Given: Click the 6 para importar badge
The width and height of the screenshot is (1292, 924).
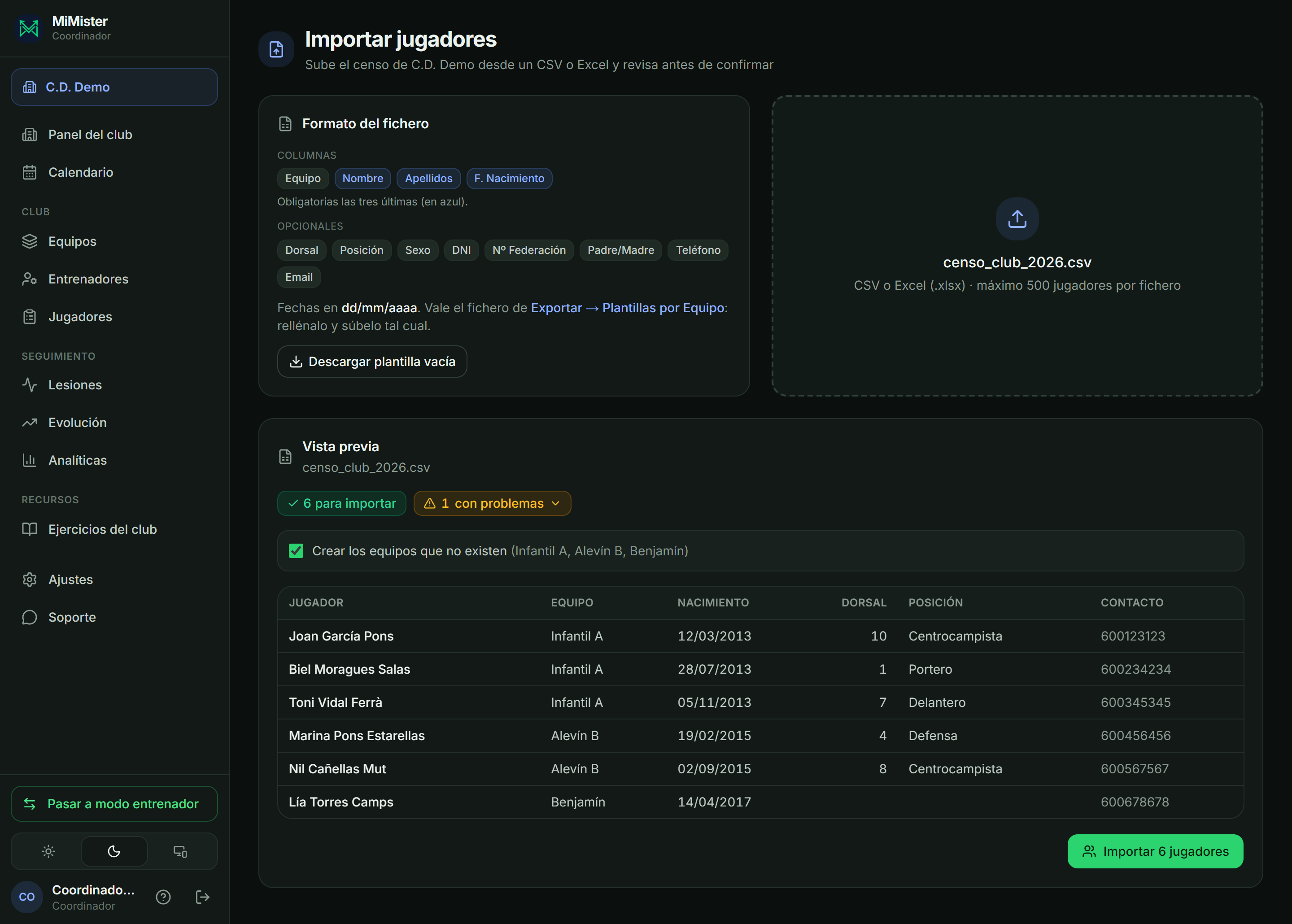Looking at the screenshot, I should (341, 504).
